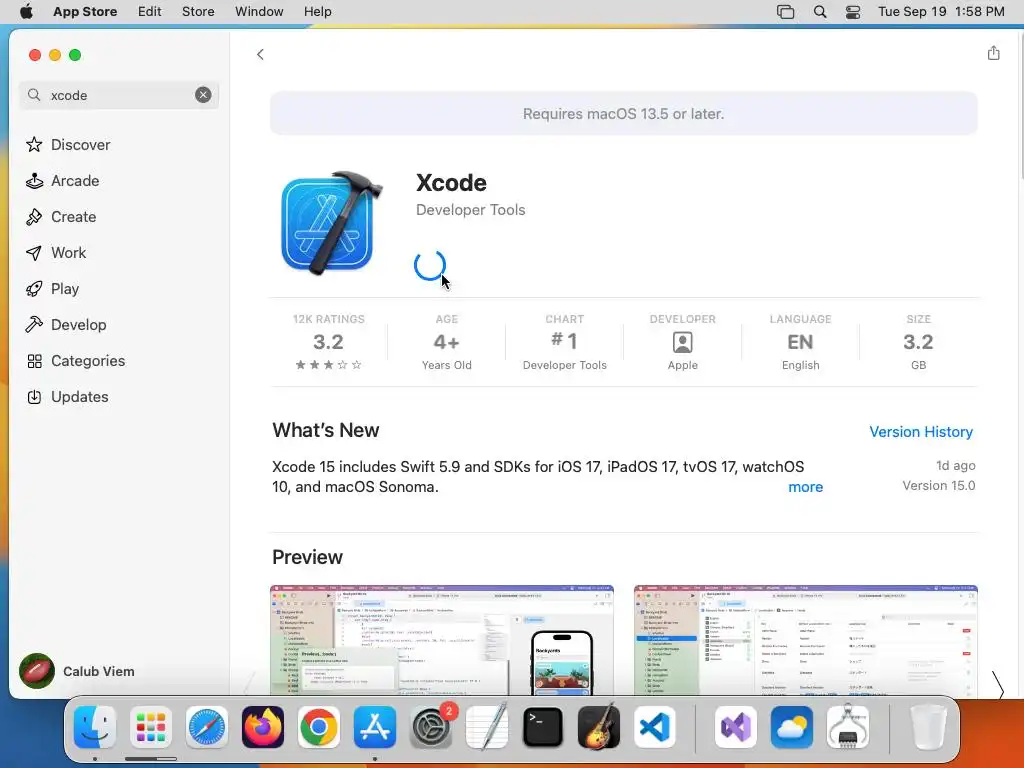Click App Store icon in the Dock
The image size is (1024, 768).
tap(375, 727)
